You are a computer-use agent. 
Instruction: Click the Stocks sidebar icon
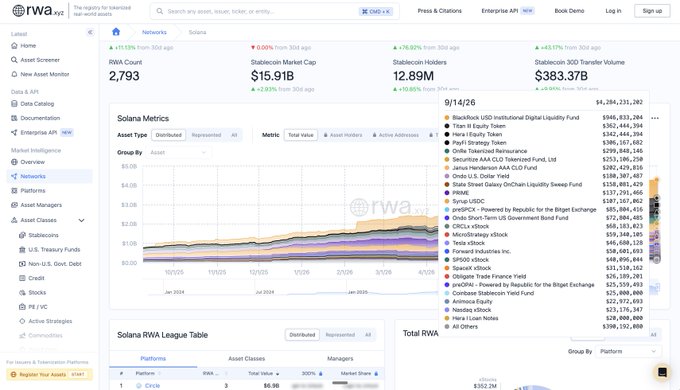coord(22,292)
